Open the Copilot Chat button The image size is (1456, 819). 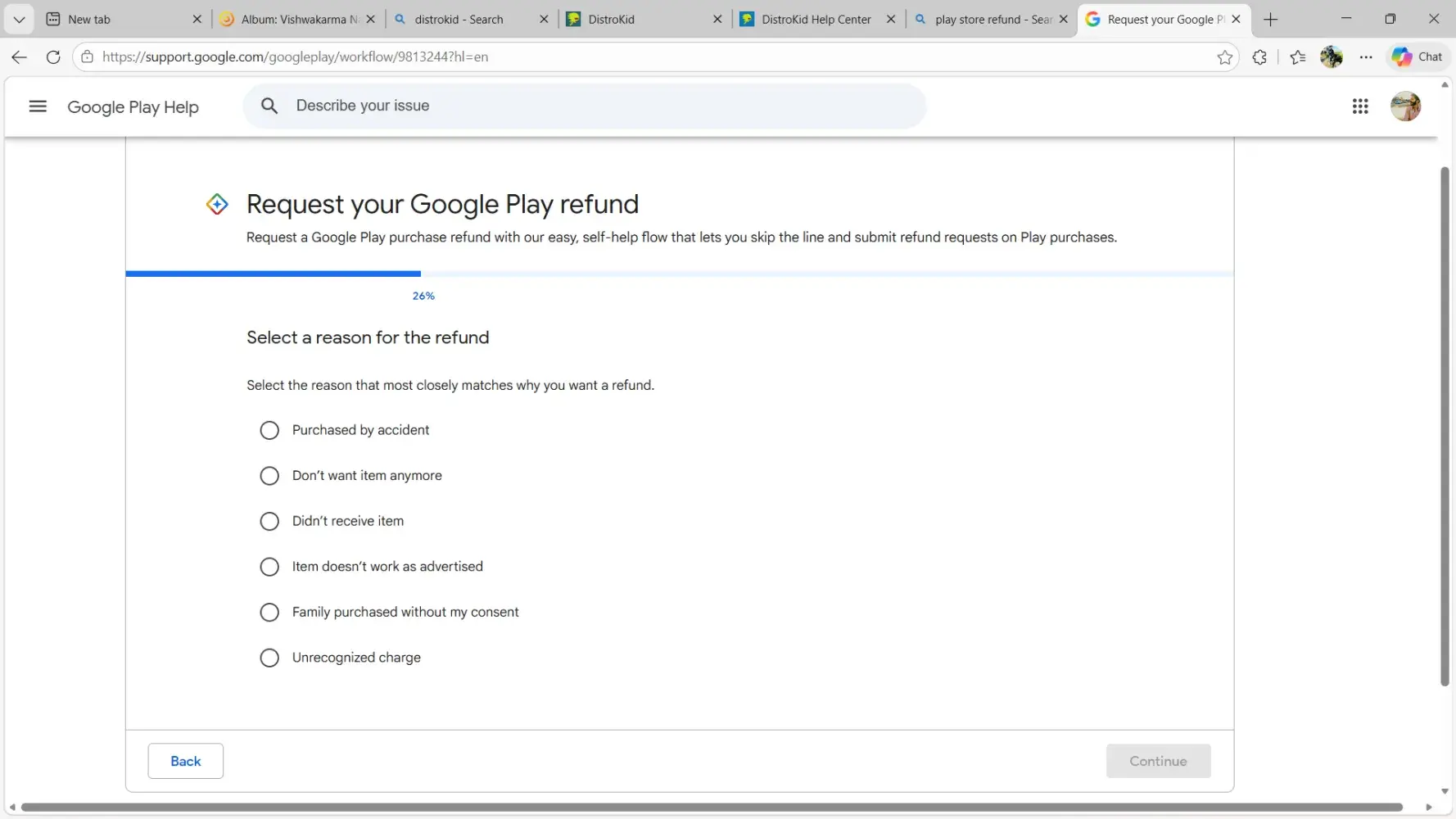click(x=1418, y=57)
